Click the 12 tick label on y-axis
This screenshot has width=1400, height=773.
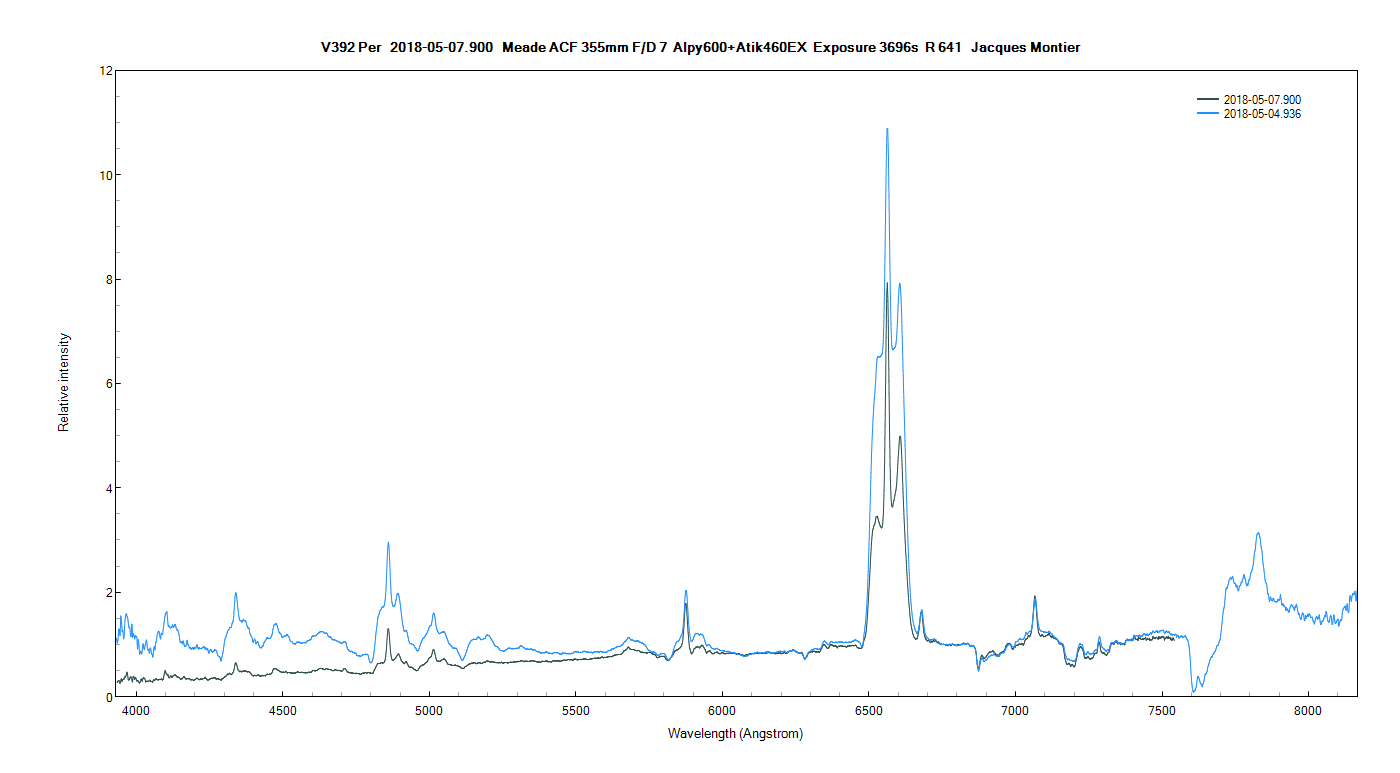point(105,71)
